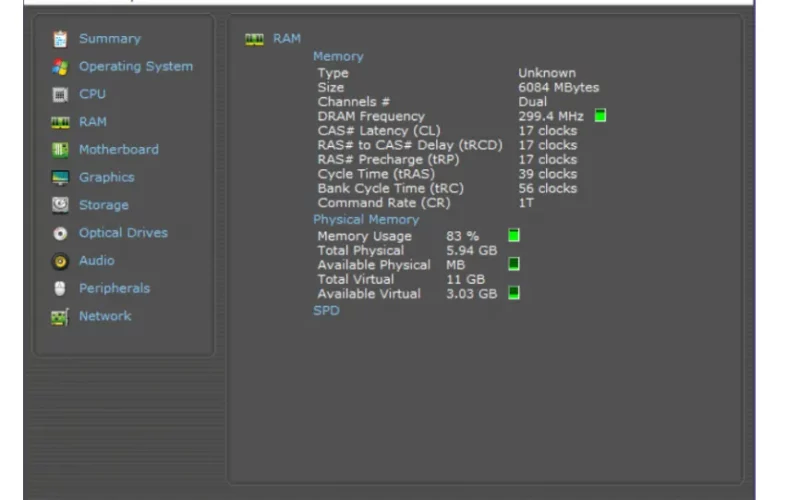The image size is (800, 500).
Task: Select the '56 clocks' bank cycle value
Action: click(547, 189)
